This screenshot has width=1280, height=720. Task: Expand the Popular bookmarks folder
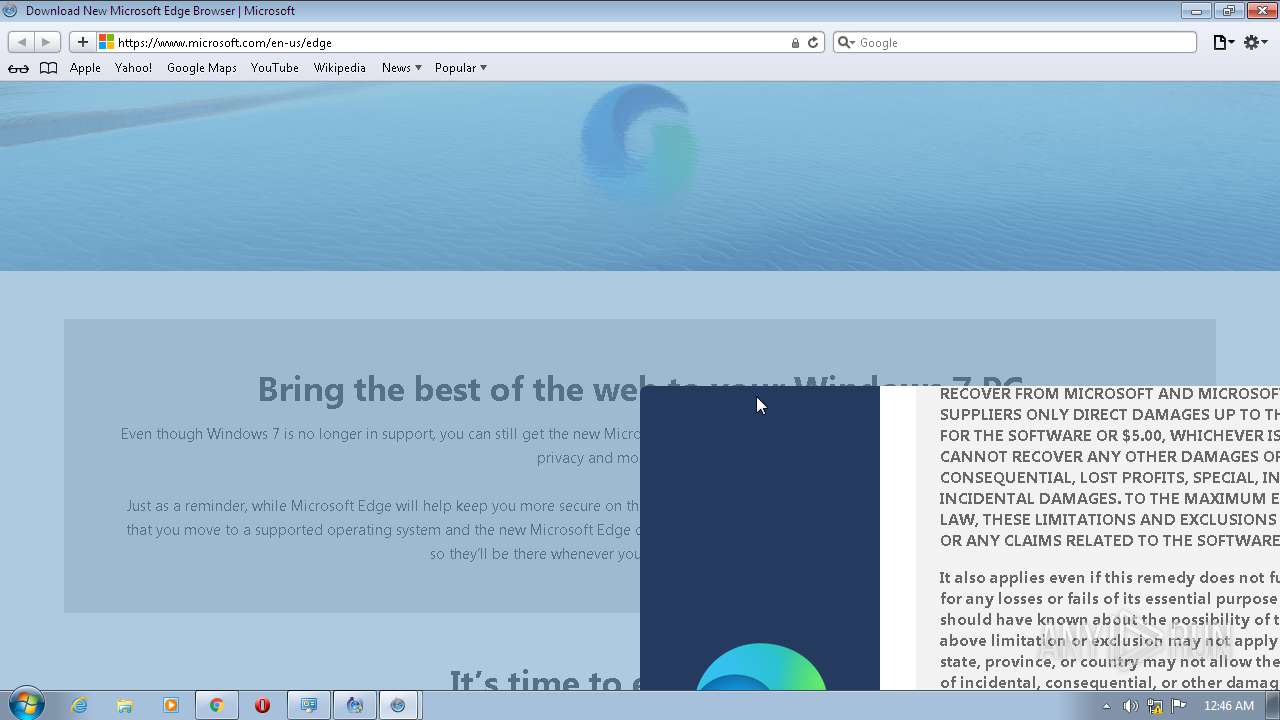pyautogui.click(x=460, y=68)
